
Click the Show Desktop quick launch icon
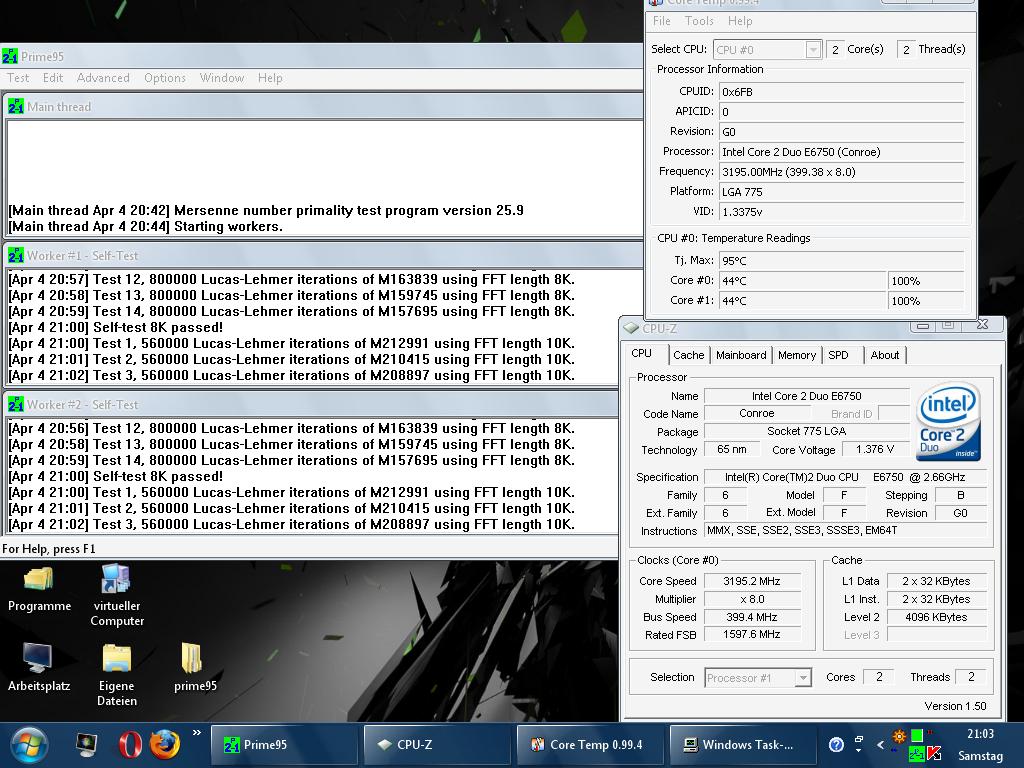pyautogui.click(x=87, y=744)
